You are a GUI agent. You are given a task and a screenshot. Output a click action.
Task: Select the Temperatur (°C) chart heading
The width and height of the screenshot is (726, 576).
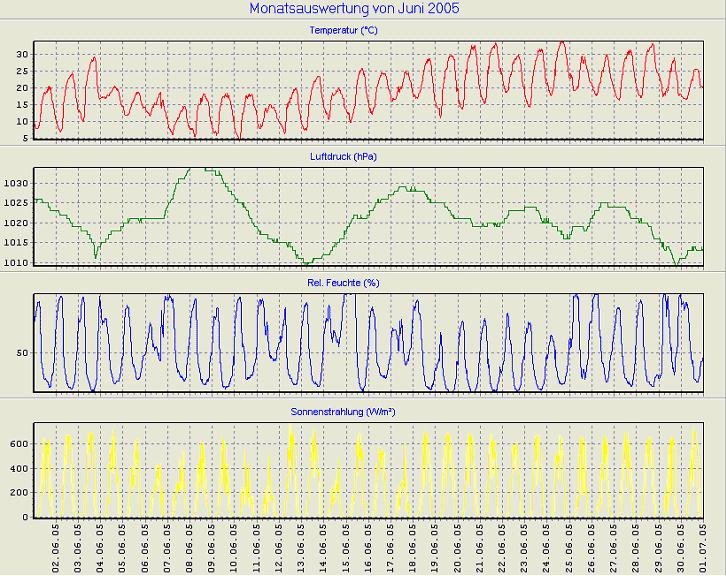coord(343,31)
